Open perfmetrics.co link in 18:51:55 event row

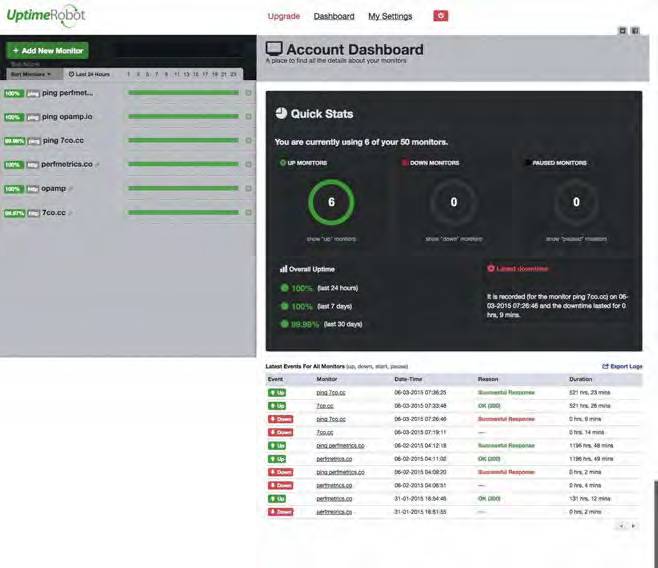(334, 512)
